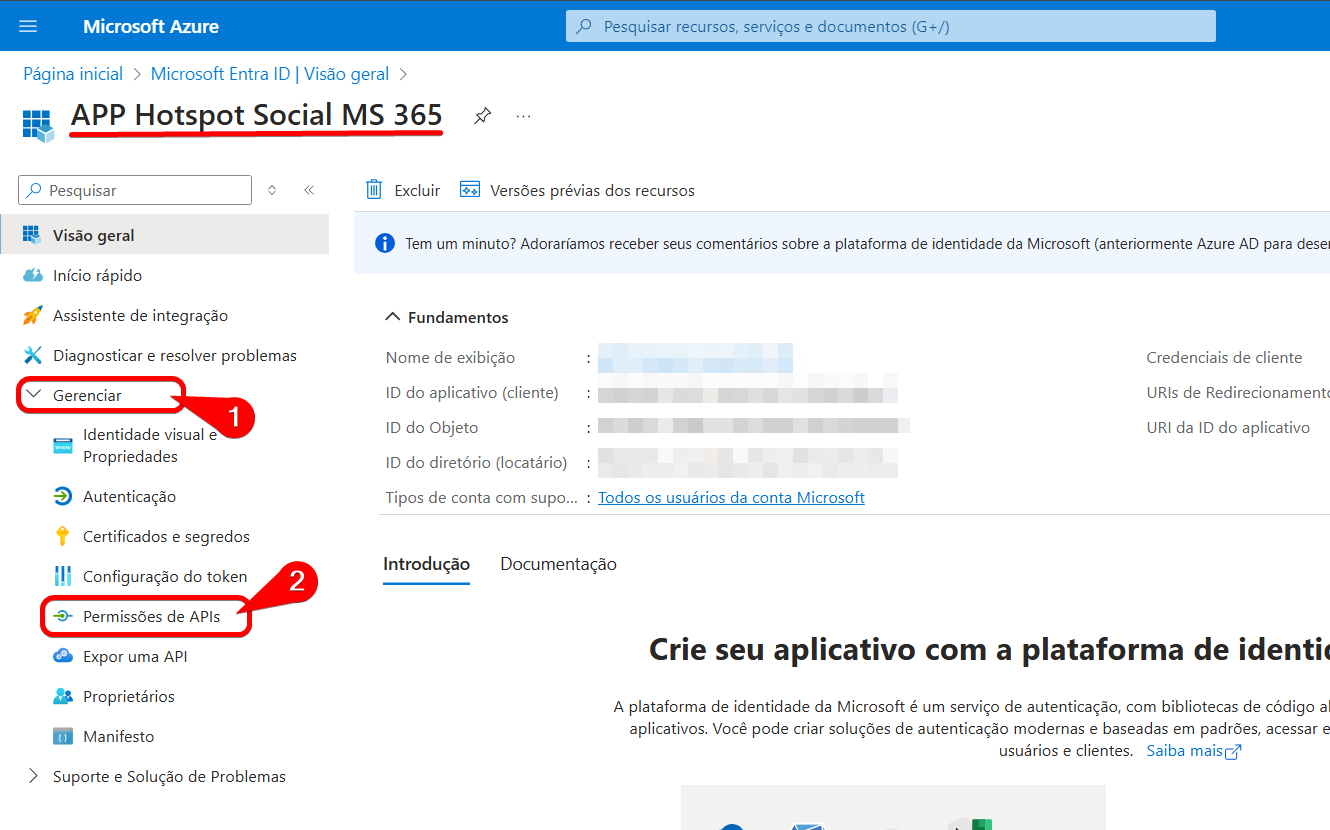Collapse the Gerenciar section
The width and height of the screenshot is (1330, 830).
coord(35,395)
